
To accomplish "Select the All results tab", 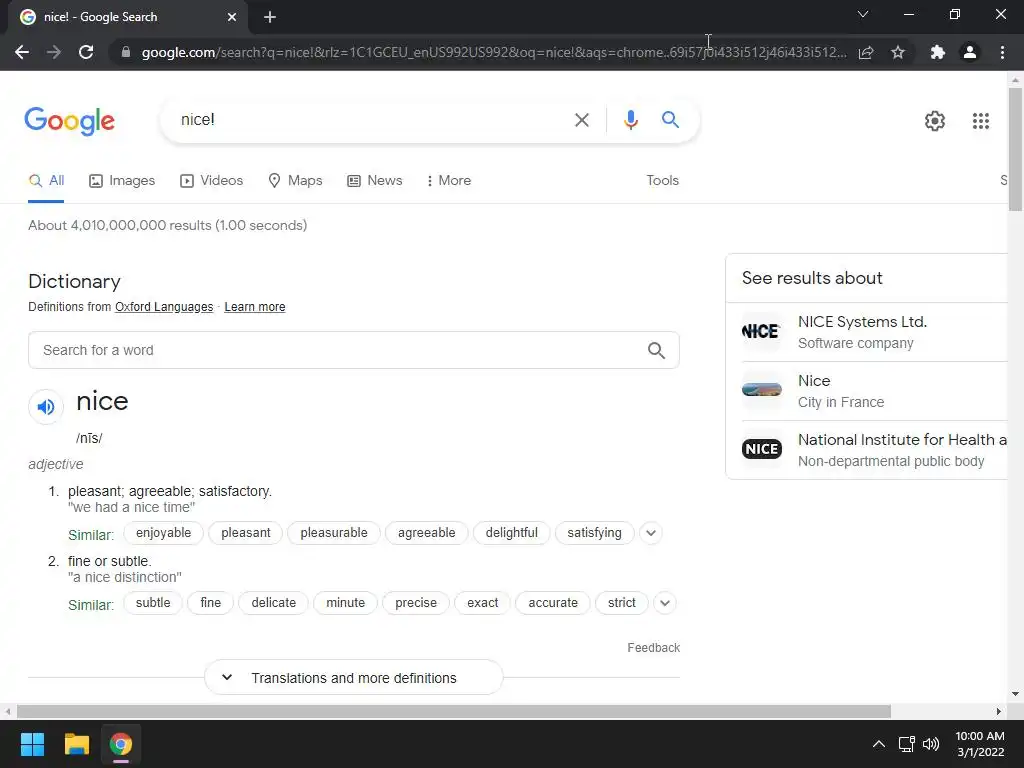I will [46, 181].
